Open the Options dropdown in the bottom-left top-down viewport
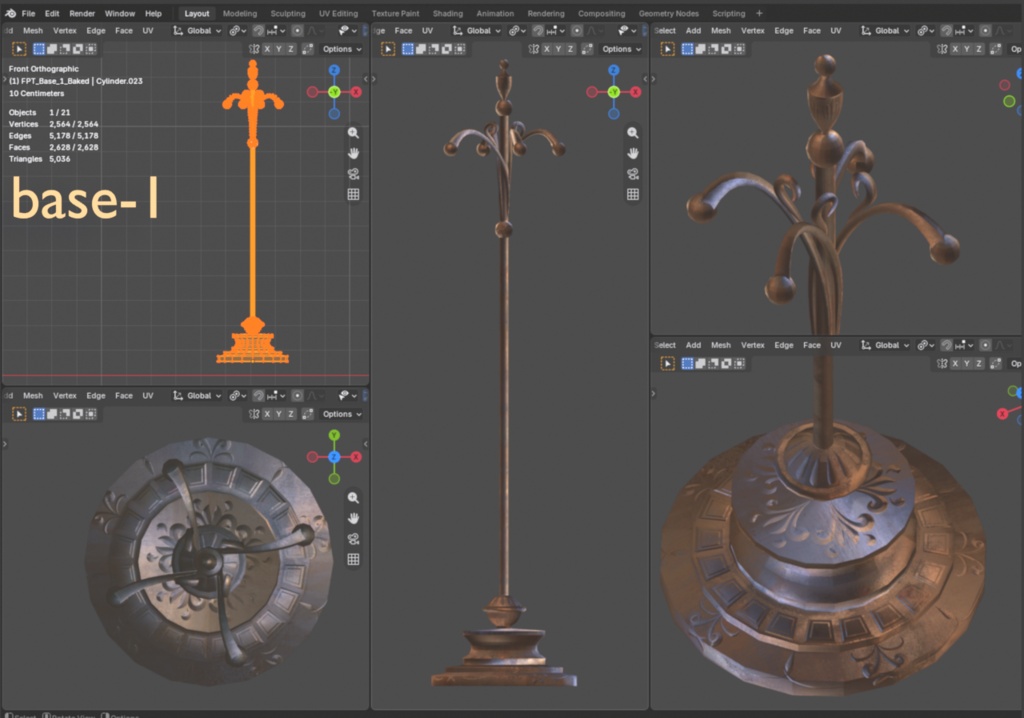This screenshot has width=1024, height=718. coord(342,414)
